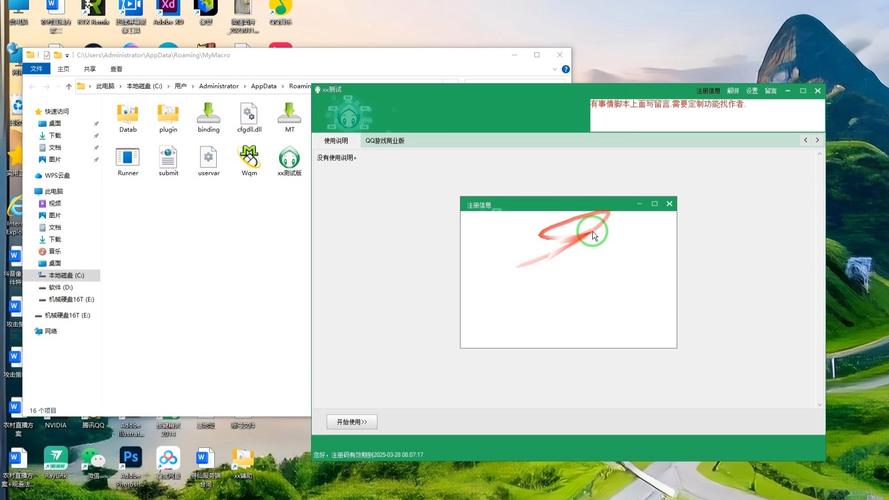Close the 注册信息 dialog
The image size is (889, 500).
coord(669,204)
